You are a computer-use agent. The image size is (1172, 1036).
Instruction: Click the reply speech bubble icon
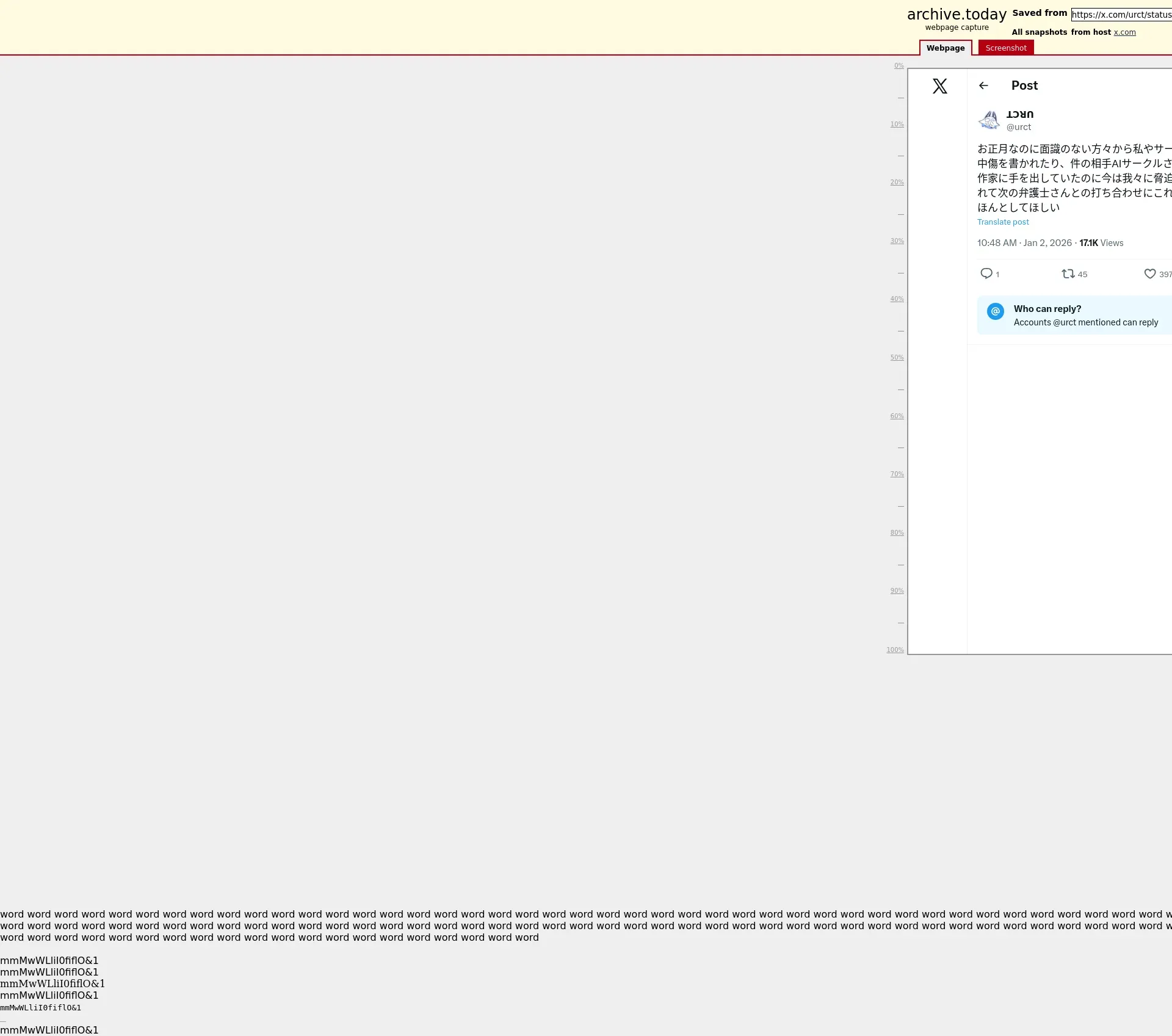986,273
